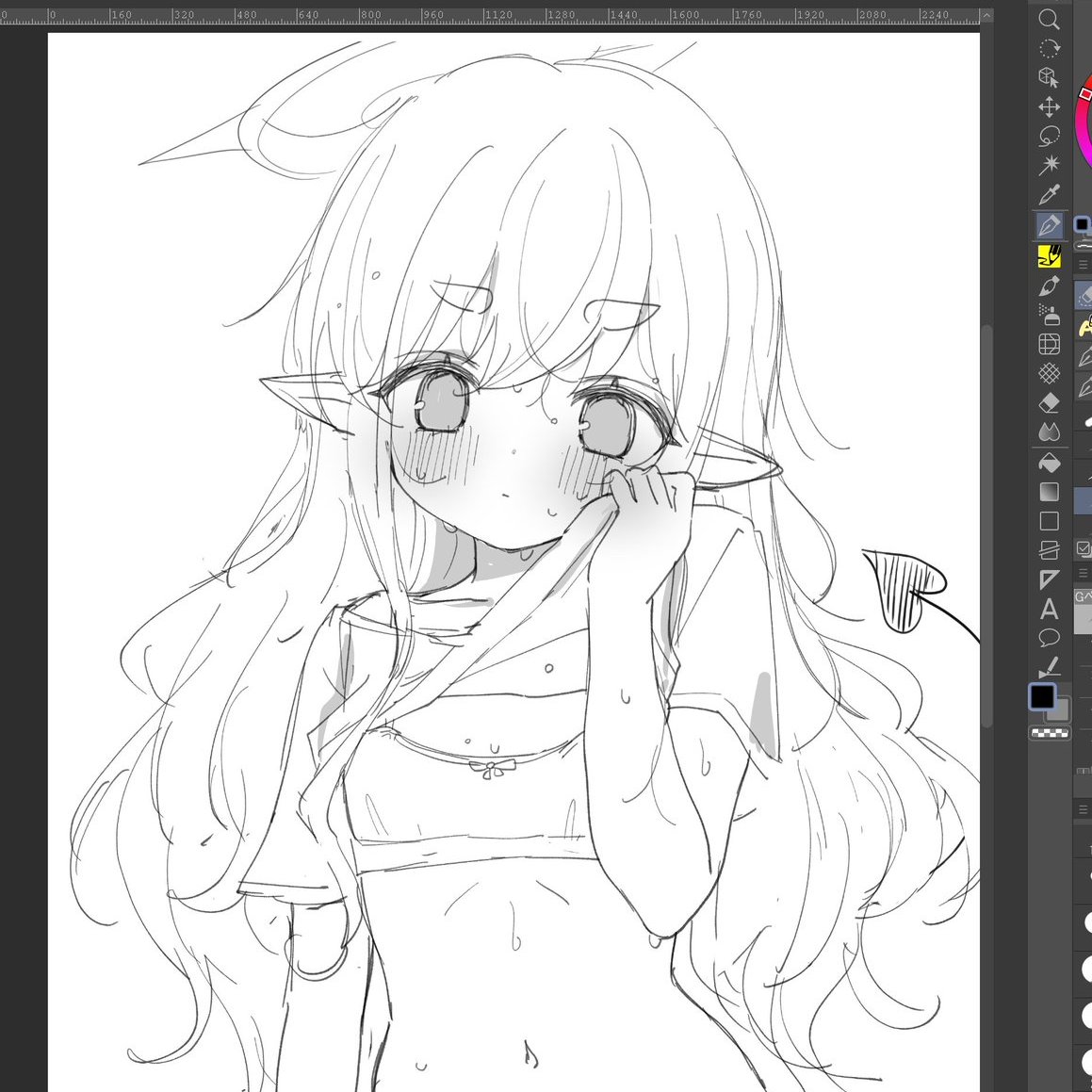Select the Text tool letter A
This screenshot has height=1092, width=1092.
1049,610
